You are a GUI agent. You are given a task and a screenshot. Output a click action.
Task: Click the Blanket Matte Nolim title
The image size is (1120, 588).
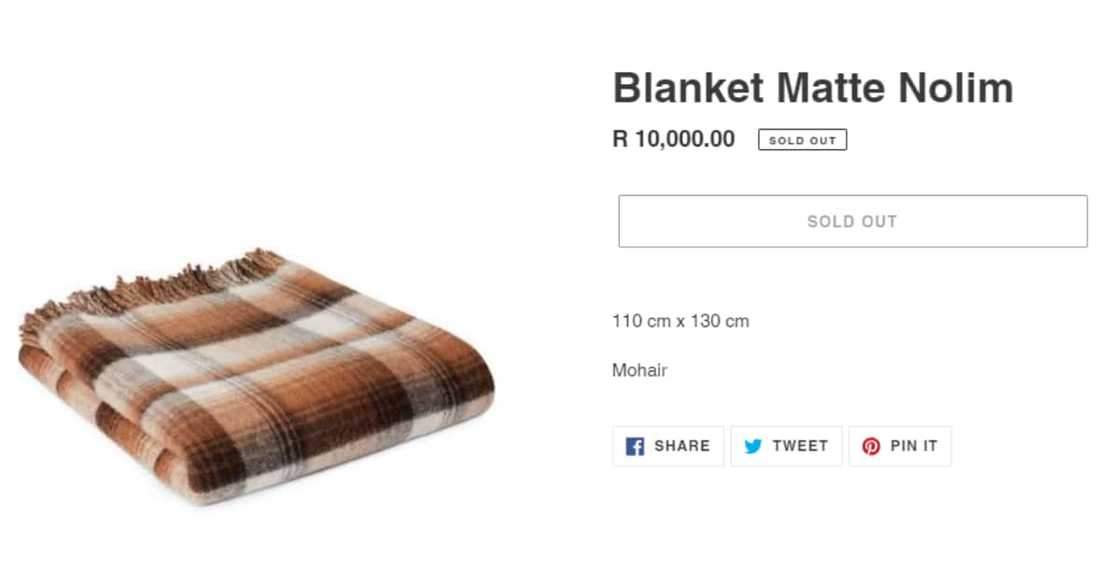click(812, 88)
